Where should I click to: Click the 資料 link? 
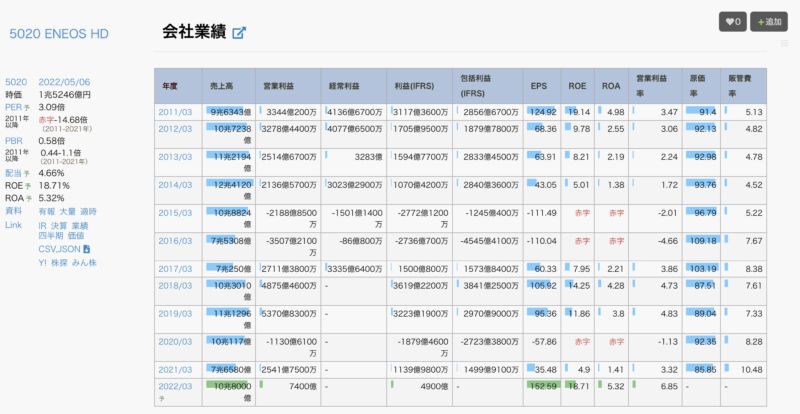click(13, 211)
